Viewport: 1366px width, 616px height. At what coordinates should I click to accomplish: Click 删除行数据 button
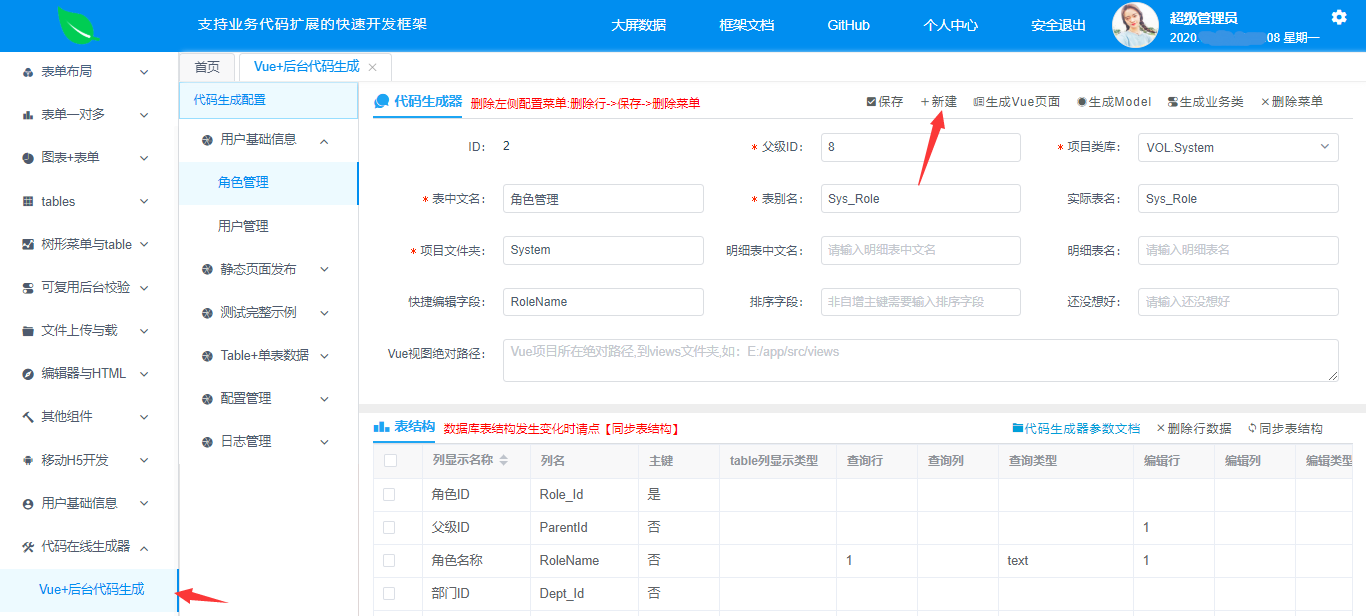point(1194,428)
